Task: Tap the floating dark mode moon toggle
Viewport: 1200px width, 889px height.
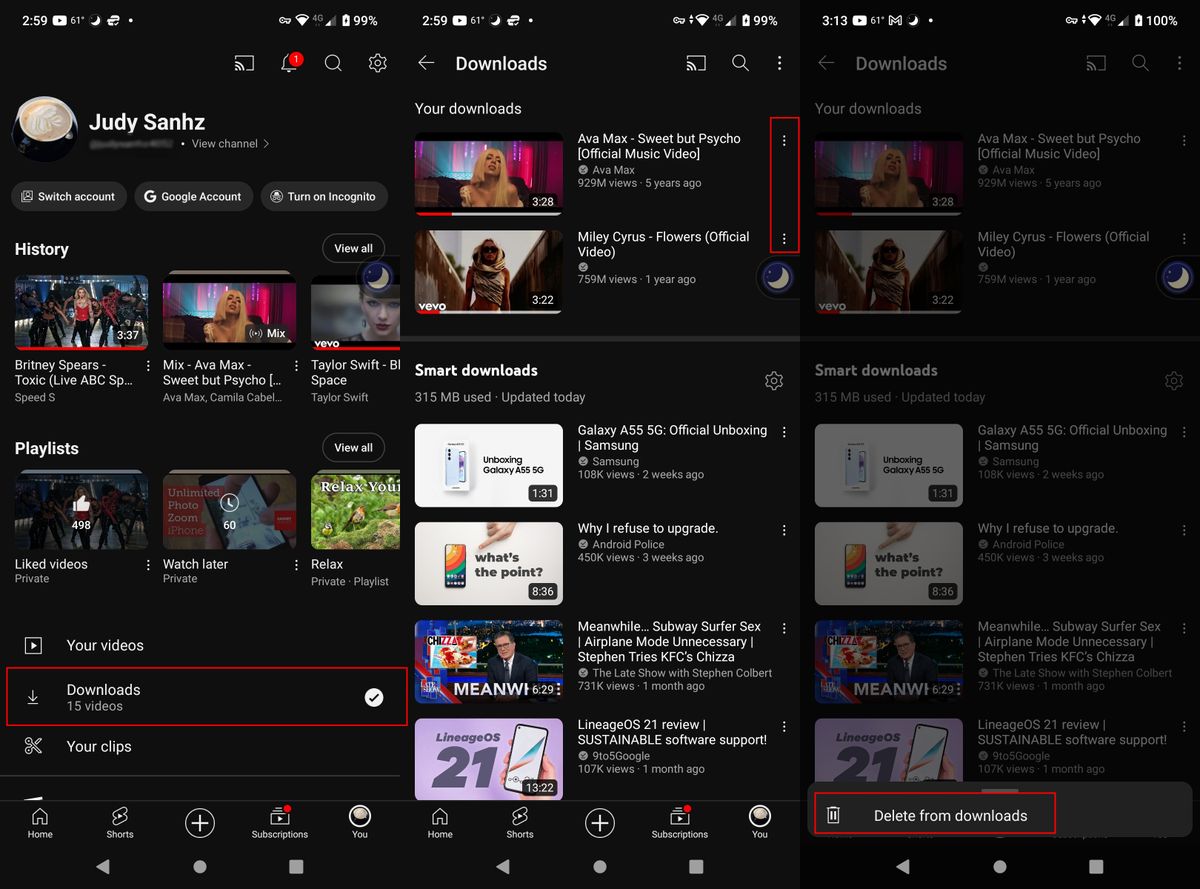Action: (777, 277)
